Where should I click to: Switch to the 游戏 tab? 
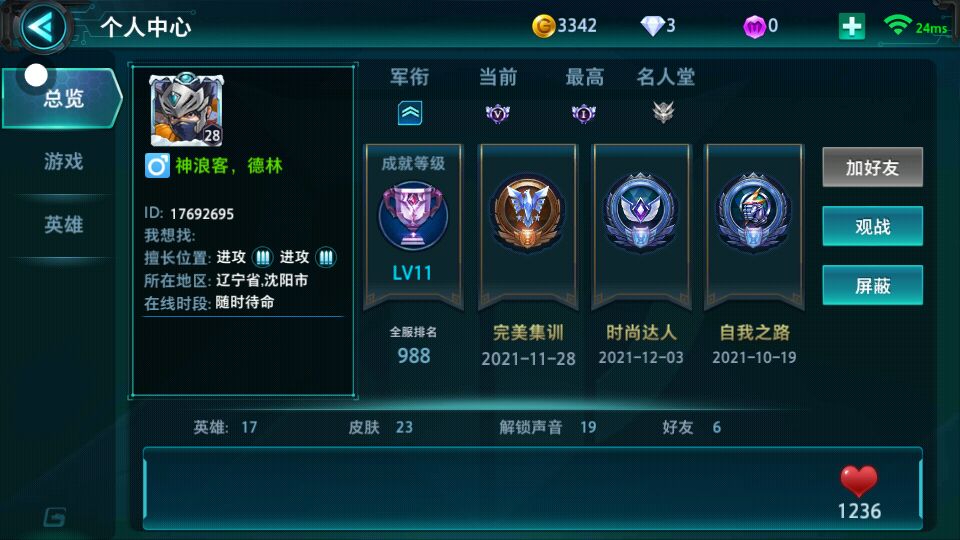coord(62,162)
